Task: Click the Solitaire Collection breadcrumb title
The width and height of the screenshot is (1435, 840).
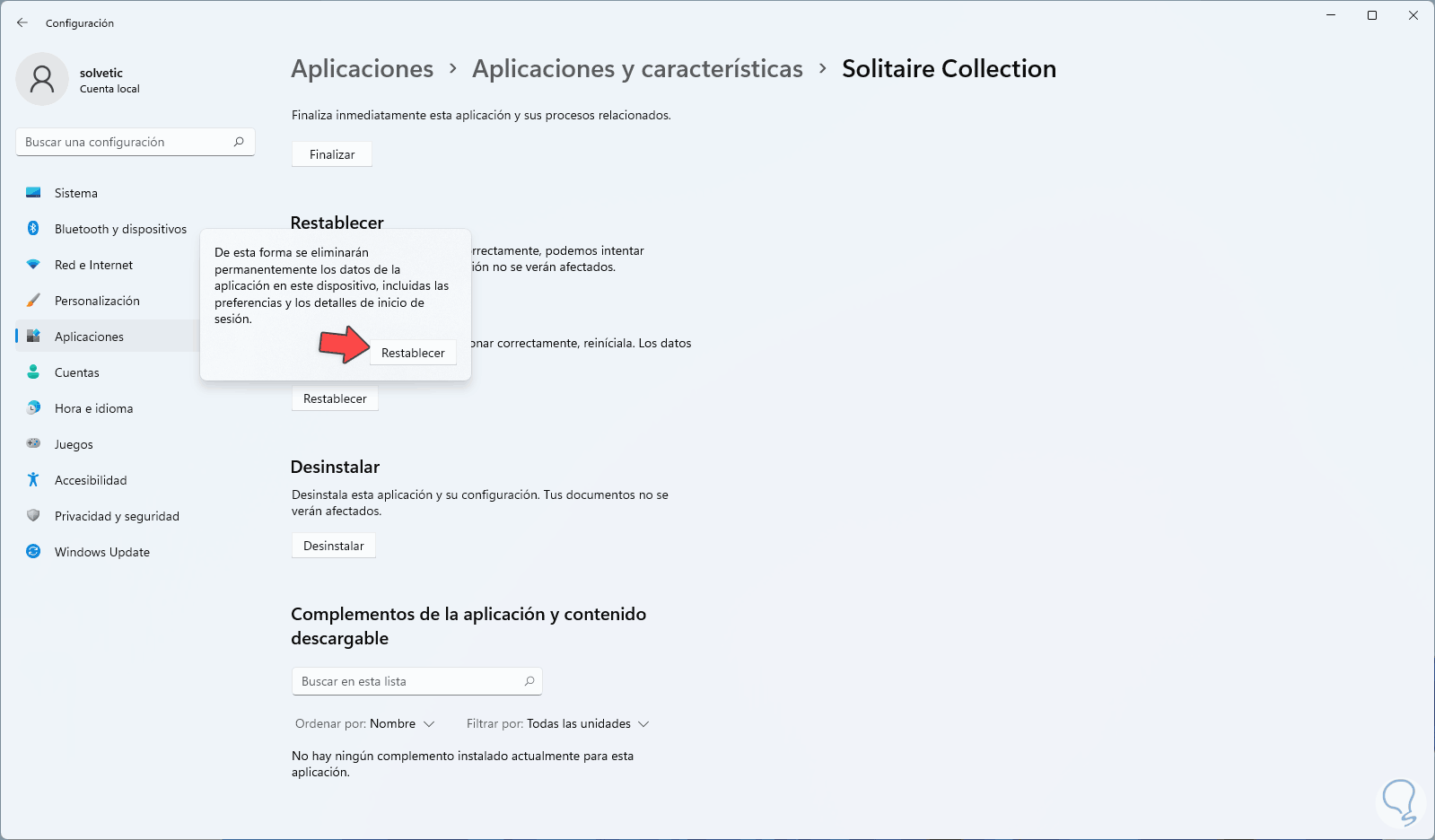Action: pos(949,69)
